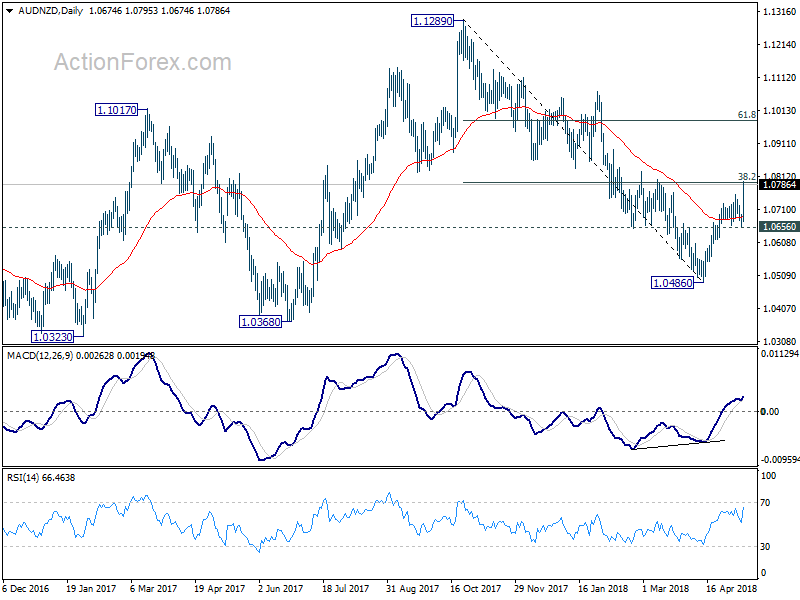This screenshot has width=800, height=600.
Task: Click the MACD -0.009594 scale value
Action: click(780, 460)
